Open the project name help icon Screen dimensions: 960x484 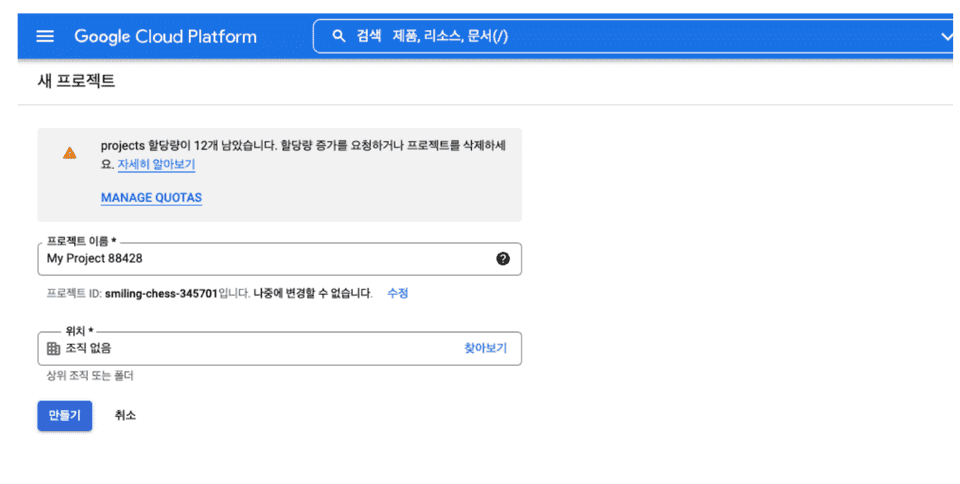click(x=503, y=259)
